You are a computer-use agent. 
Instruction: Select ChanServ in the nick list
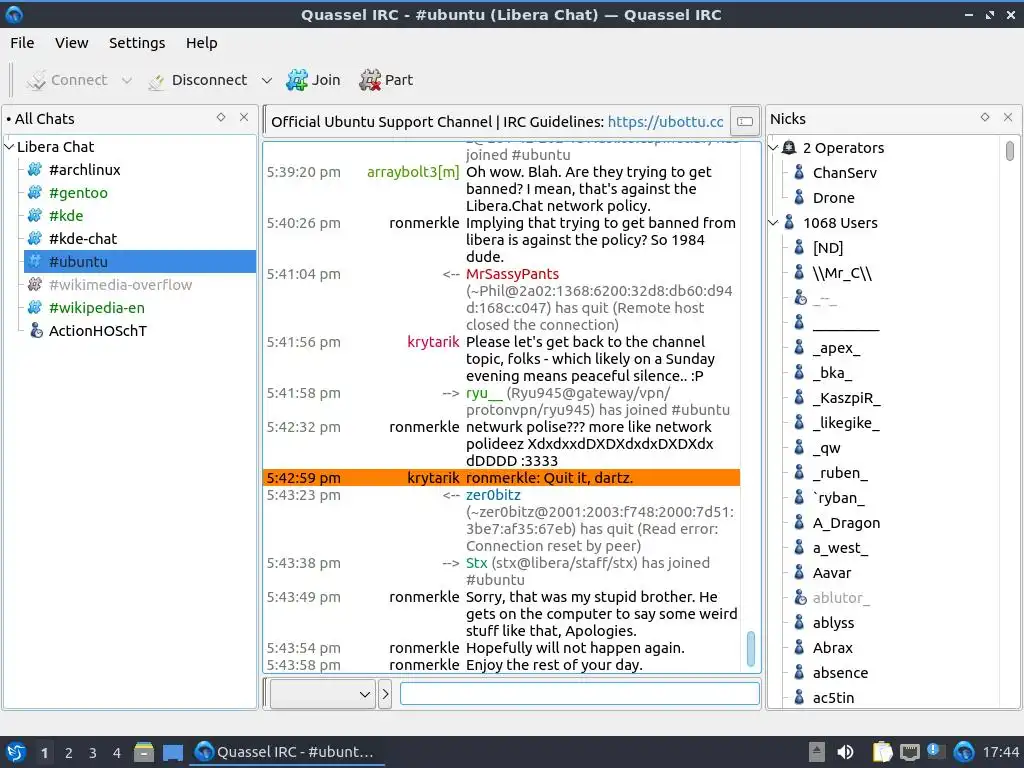click(x=844, y=173)
